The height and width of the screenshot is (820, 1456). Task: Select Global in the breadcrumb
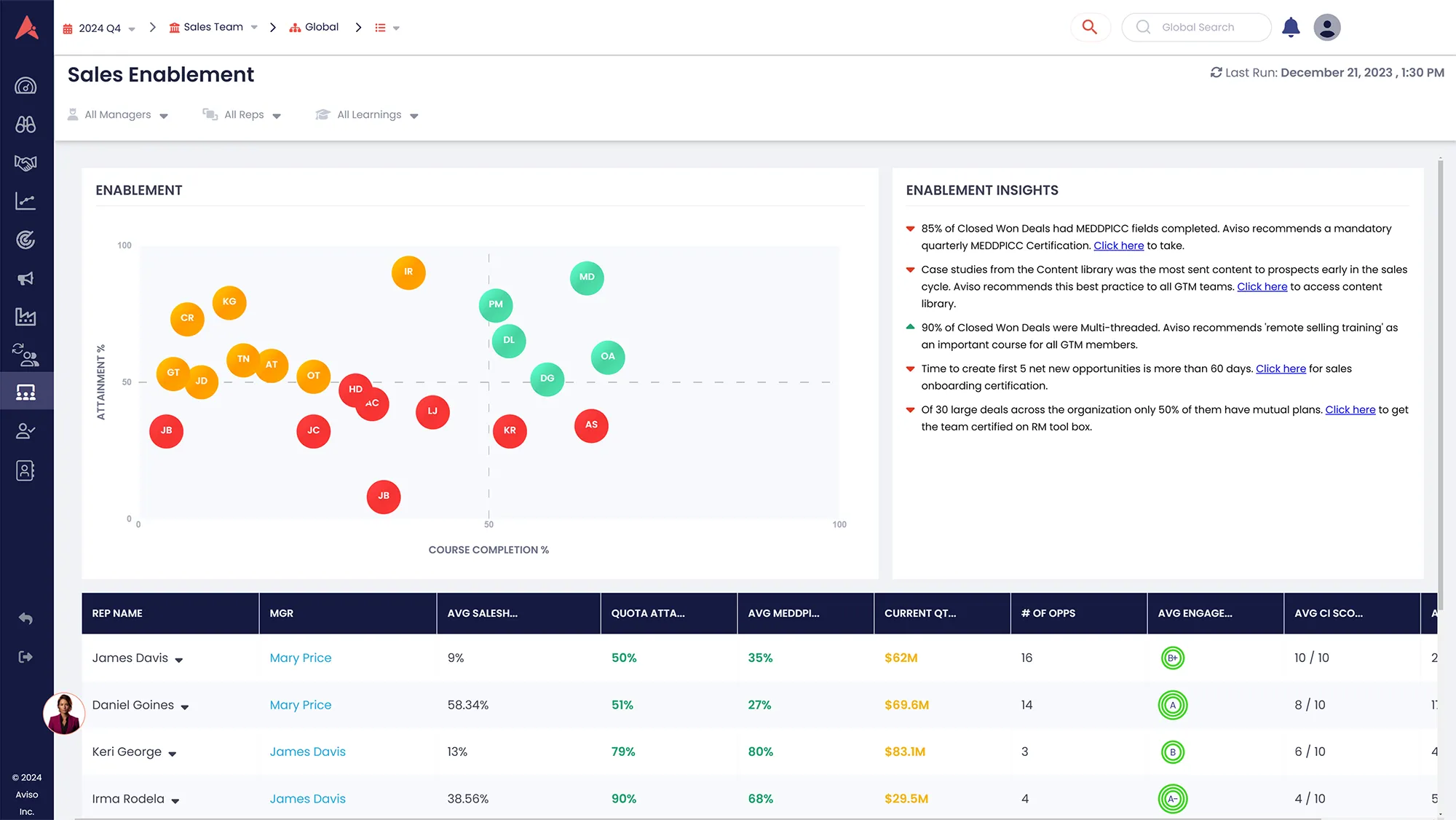coord(321,28)
